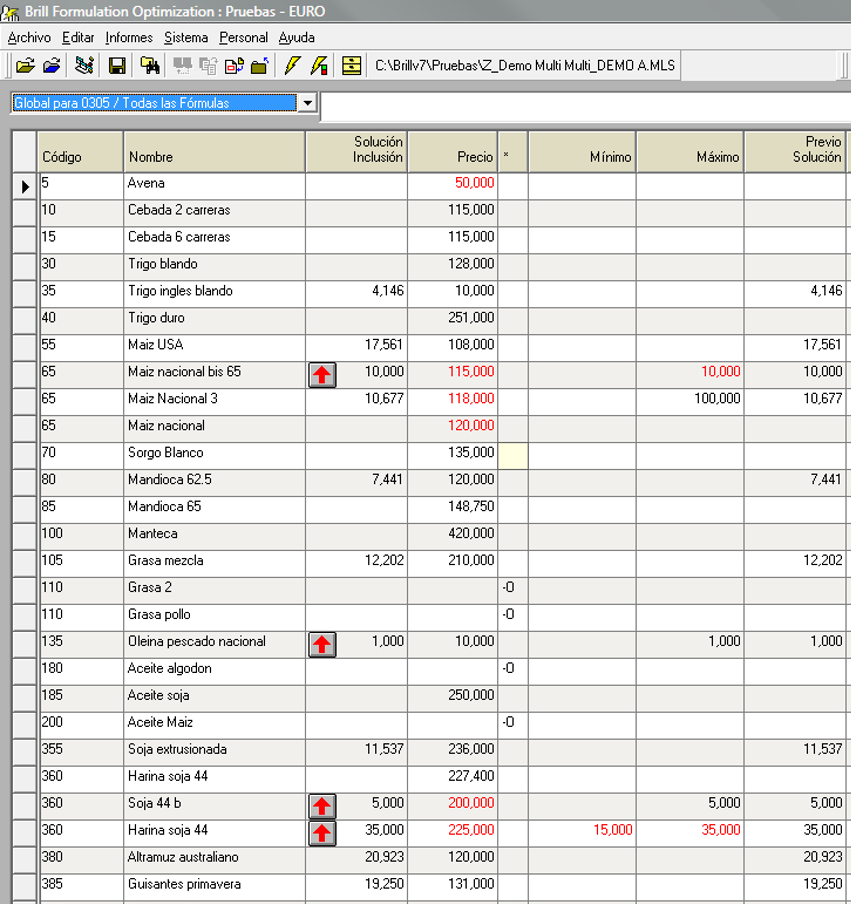Open the Sistema menu
The width and height of the screenshot is (851, 904).
(x=186, y=37)
